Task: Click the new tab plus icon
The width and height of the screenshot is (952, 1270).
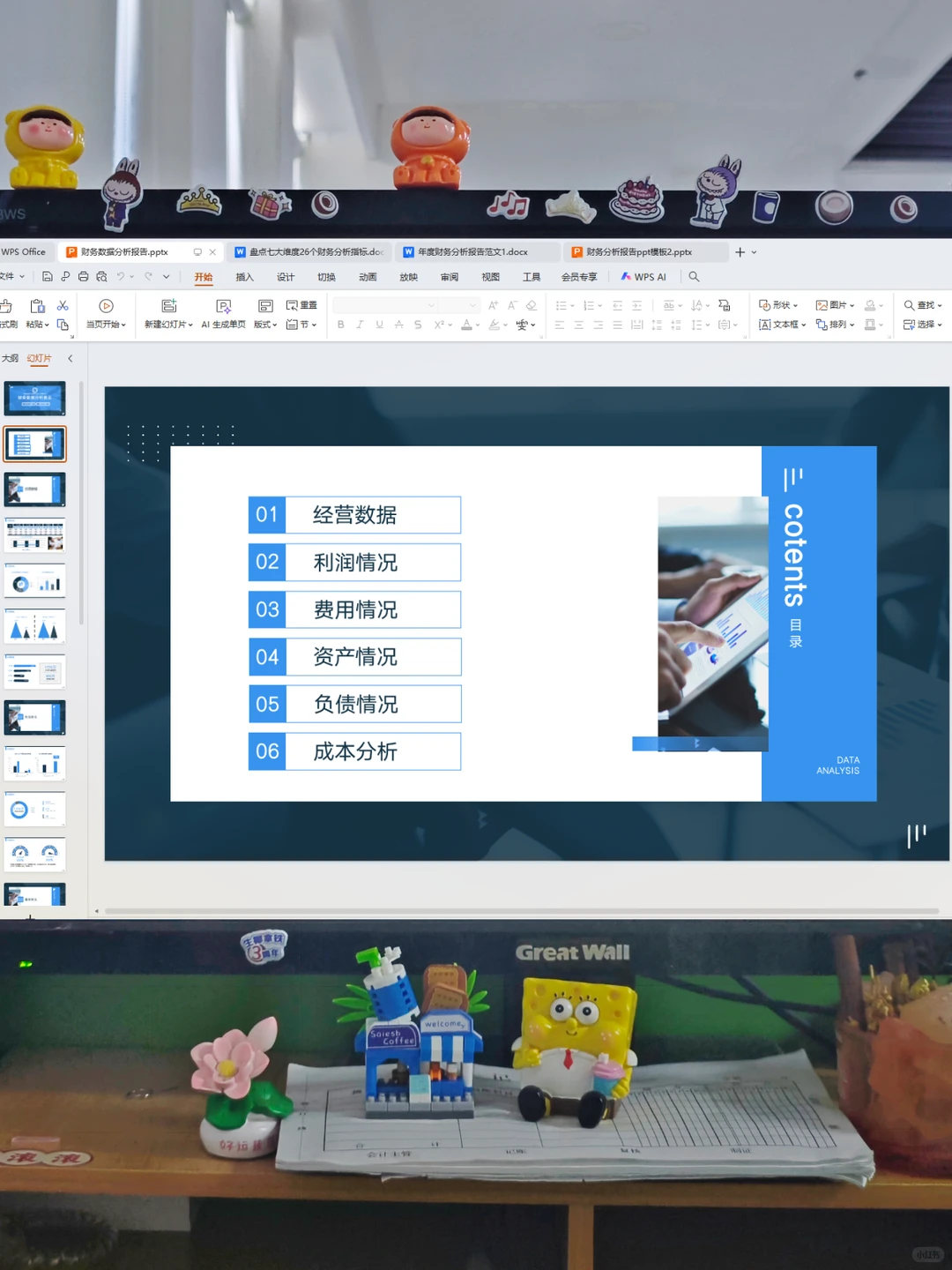Action: [740, 252]
